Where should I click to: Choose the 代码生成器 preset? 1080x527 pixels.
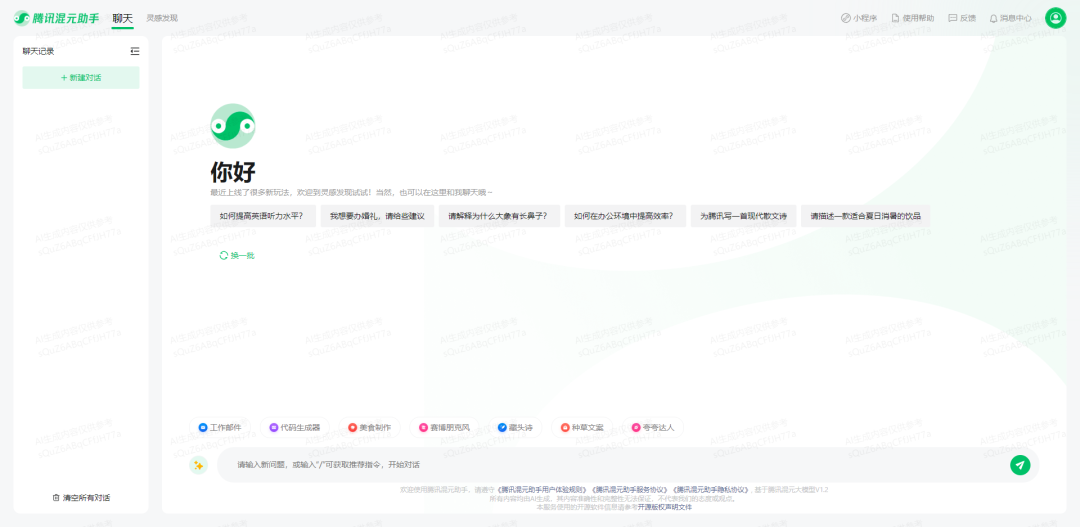(295, 427)
